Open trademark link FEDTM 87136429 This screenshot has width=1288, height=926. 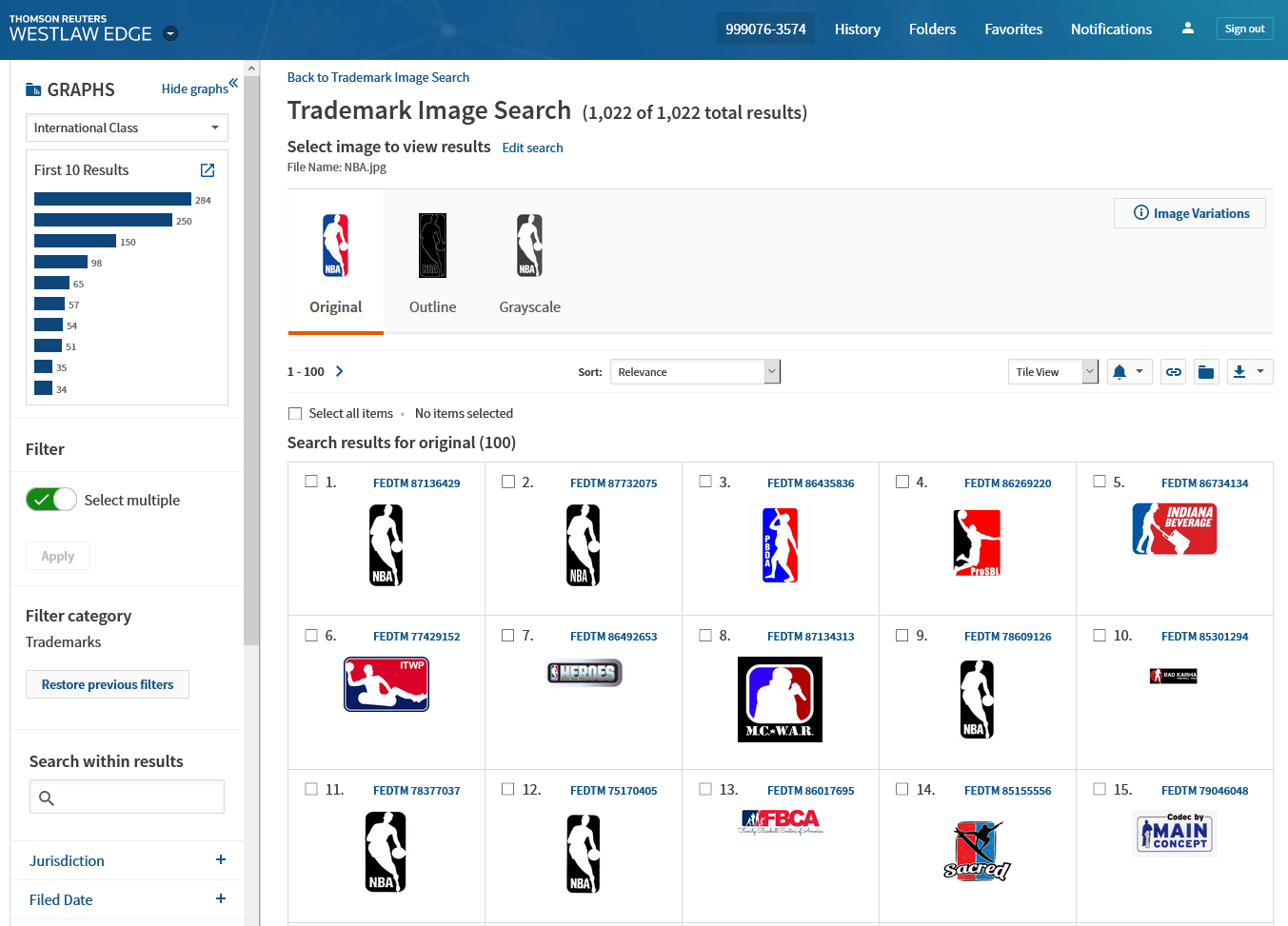(416, 483)
